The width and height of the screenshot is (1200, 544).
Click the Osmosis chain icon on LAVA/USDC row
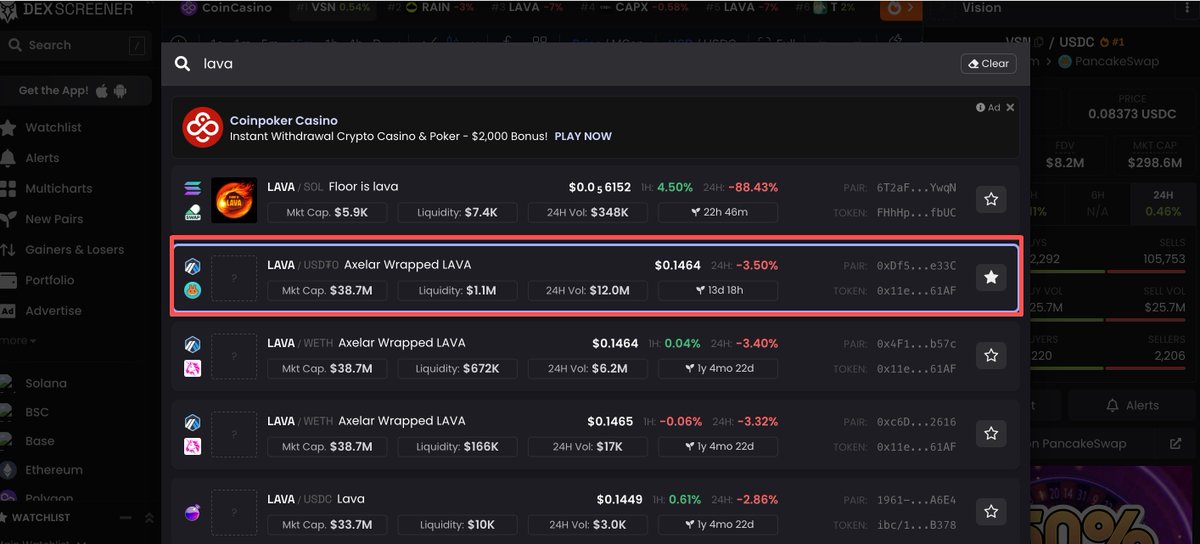point(193,512)
